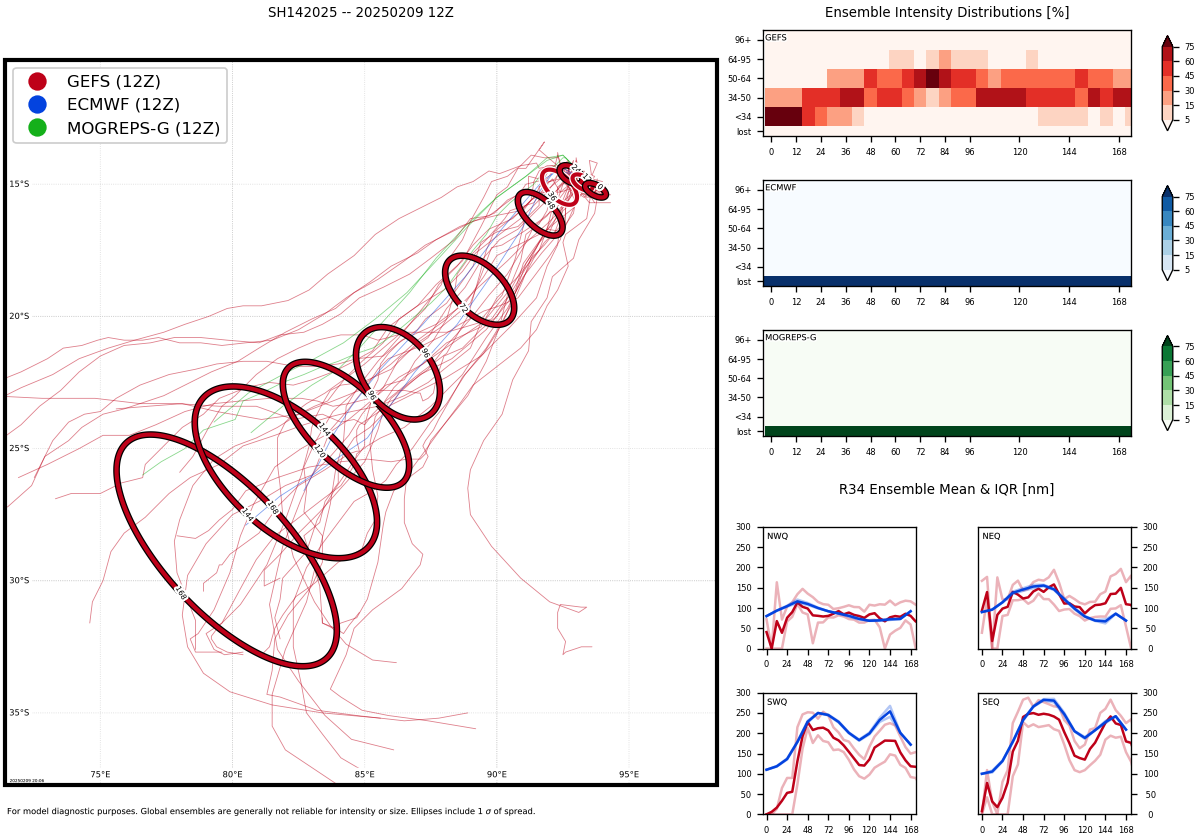Click the 80°E longitude label on the map
The width and height of the screenshot is (1200, 840).
point(232,774)
